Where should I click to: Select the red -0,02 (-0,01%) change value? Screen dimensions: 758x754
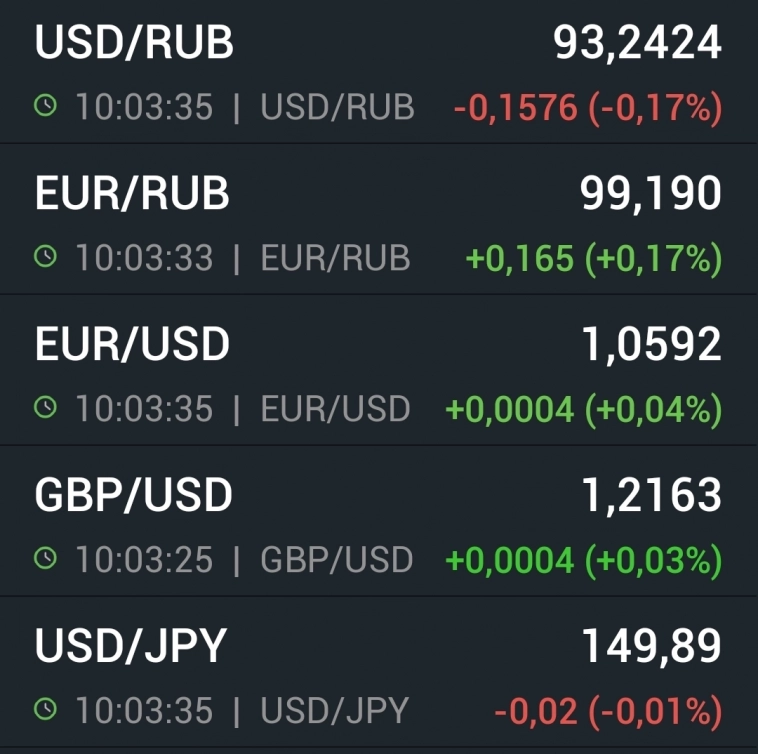click(x=607, y=711)
